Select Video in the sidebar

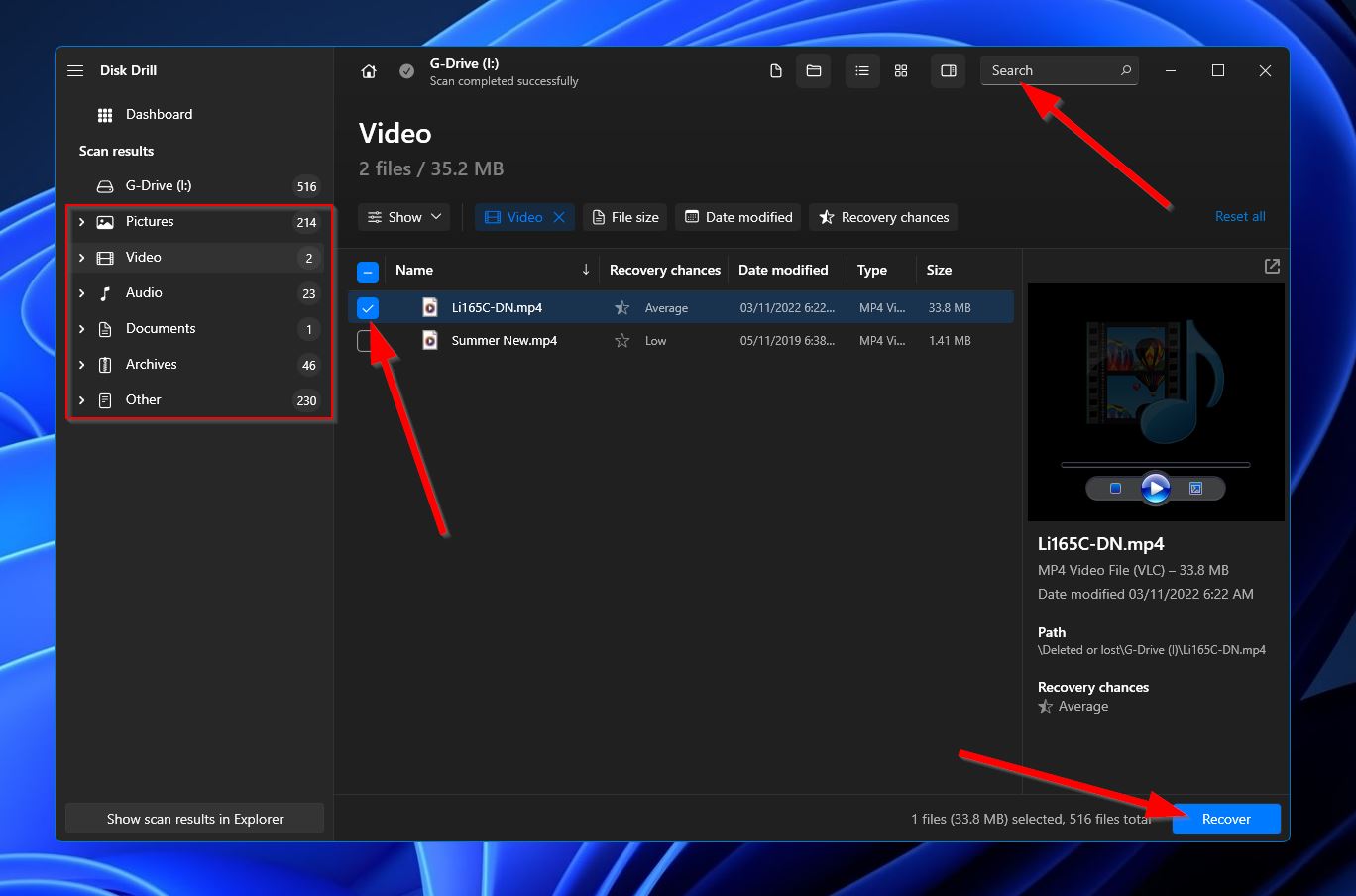(195, 258)
